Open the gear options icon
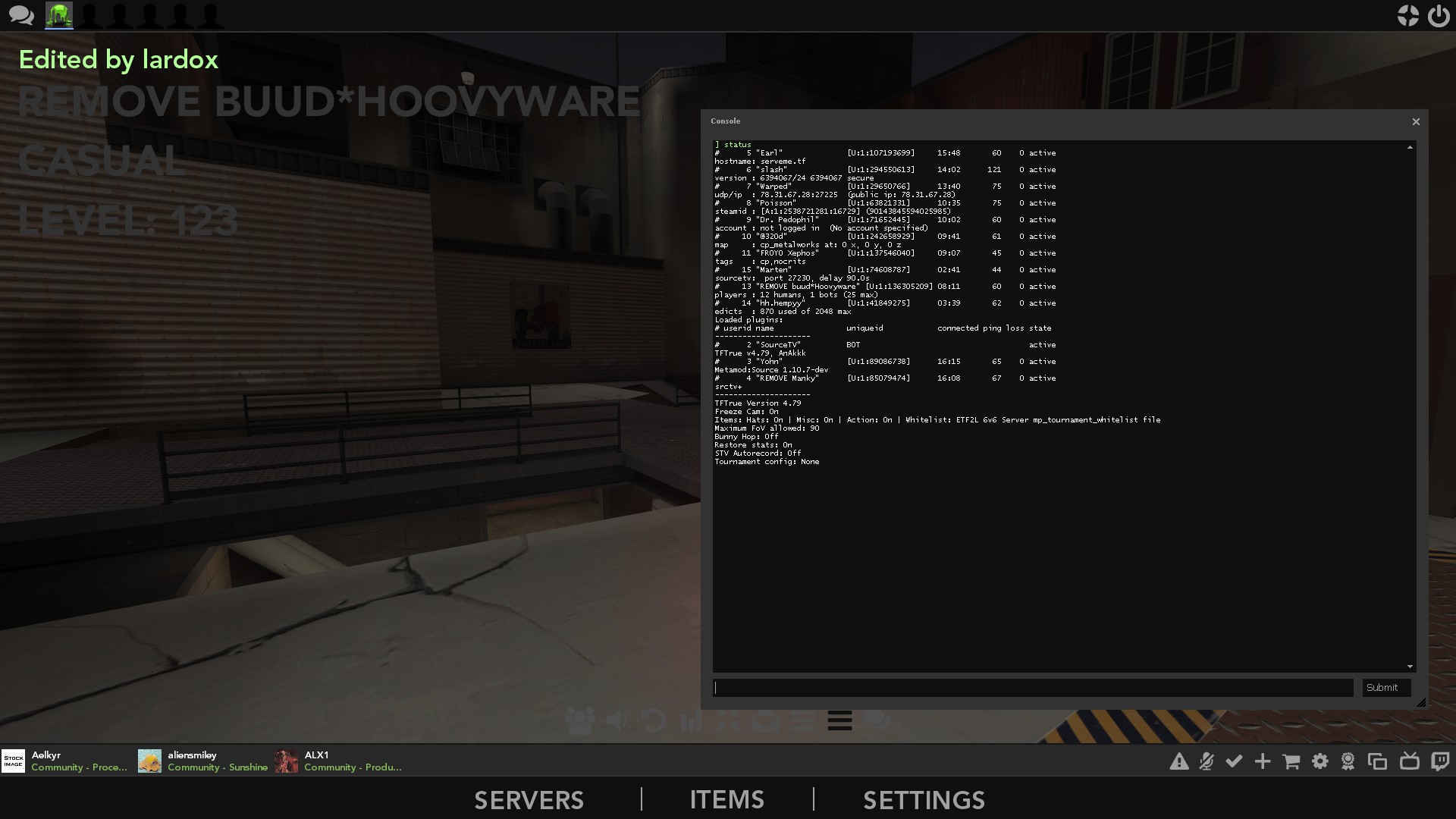Viewport: 1456px width, 819px height. click(x=1319, y=761)
